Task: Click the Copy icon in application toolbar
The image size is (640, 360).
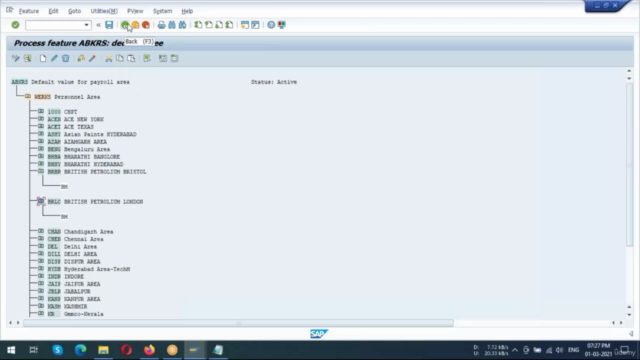Action: pyautogui.click(x=120, y=58)
